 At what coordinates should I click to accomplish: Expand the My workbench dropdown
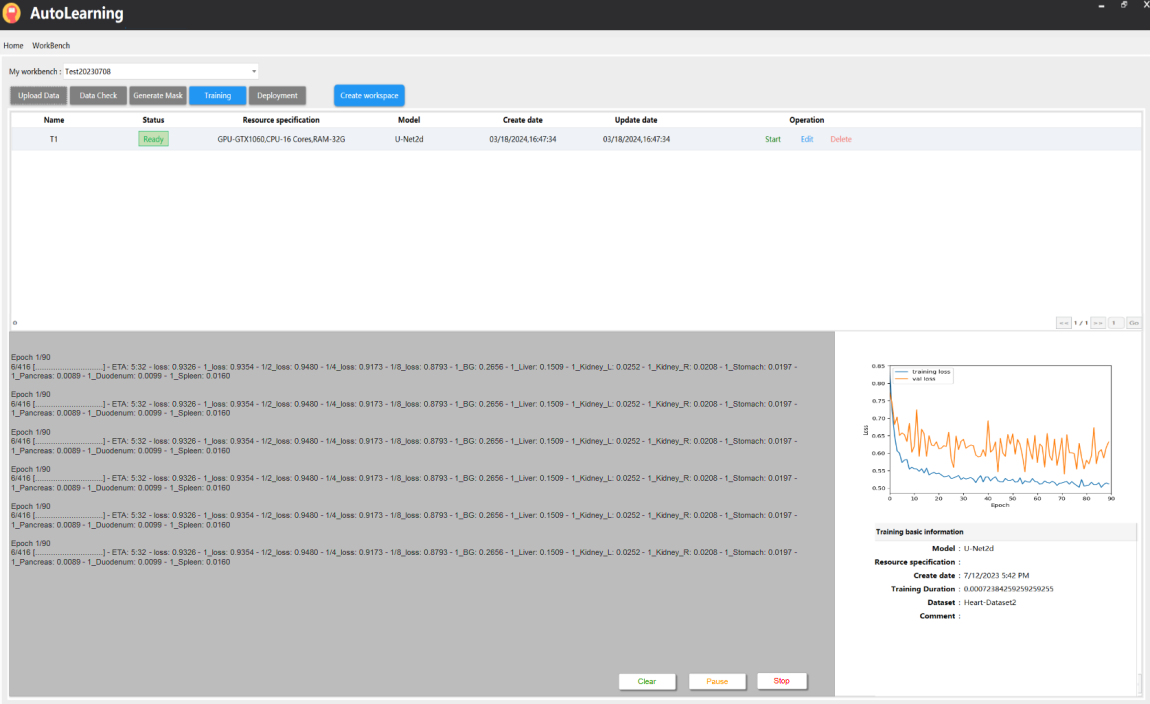point(161,71)
